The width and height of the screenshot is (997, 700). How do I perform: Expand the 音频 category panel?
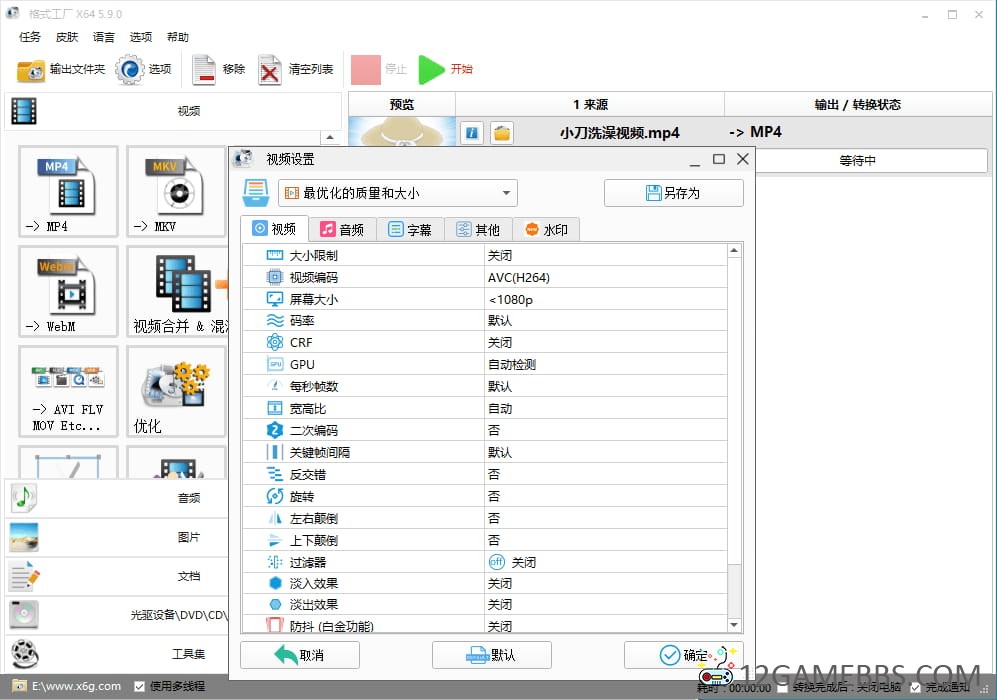pyautogui.click(x=118, y=498)
